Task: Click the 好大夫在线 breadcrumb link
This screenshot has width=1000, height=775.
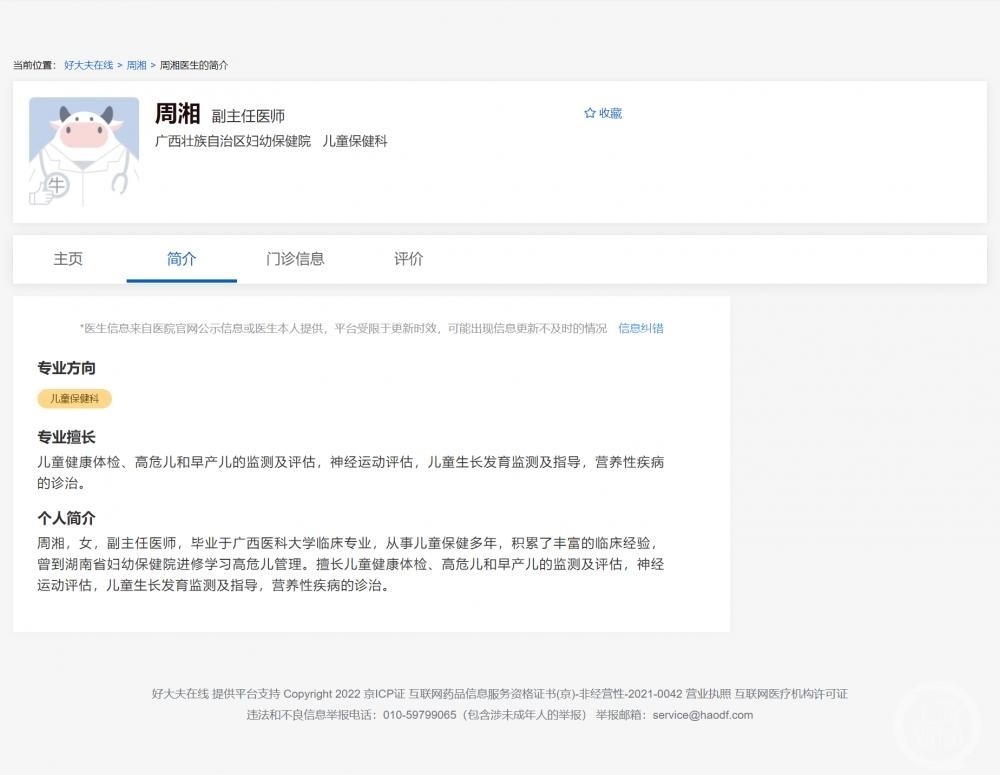Action: pos(89,65)
